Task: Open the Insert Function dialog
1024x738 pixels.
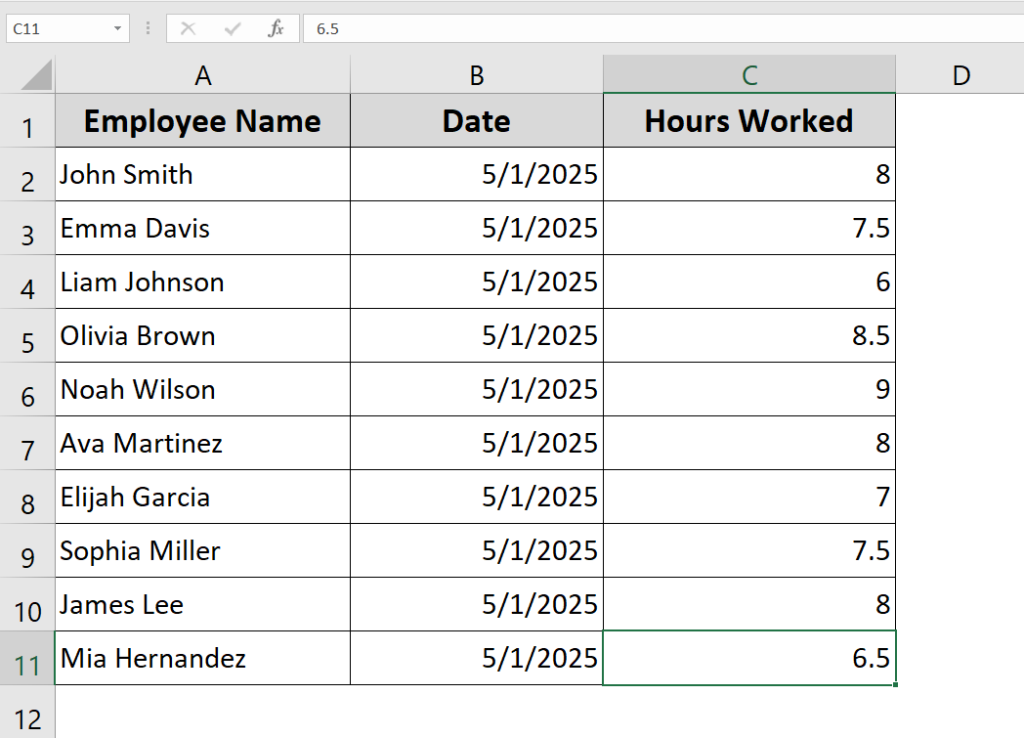Action: pos(277,28)
